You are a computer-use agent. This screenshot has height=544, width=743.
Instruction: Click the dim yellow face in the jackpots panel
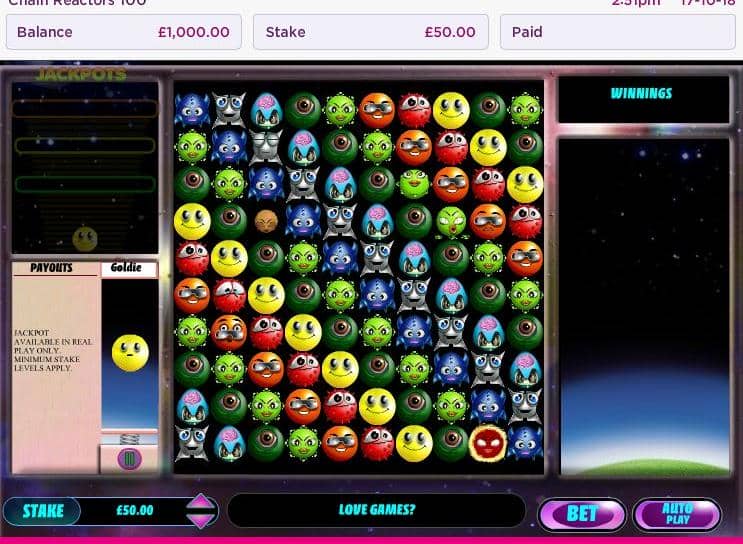(x=85, y=238)
